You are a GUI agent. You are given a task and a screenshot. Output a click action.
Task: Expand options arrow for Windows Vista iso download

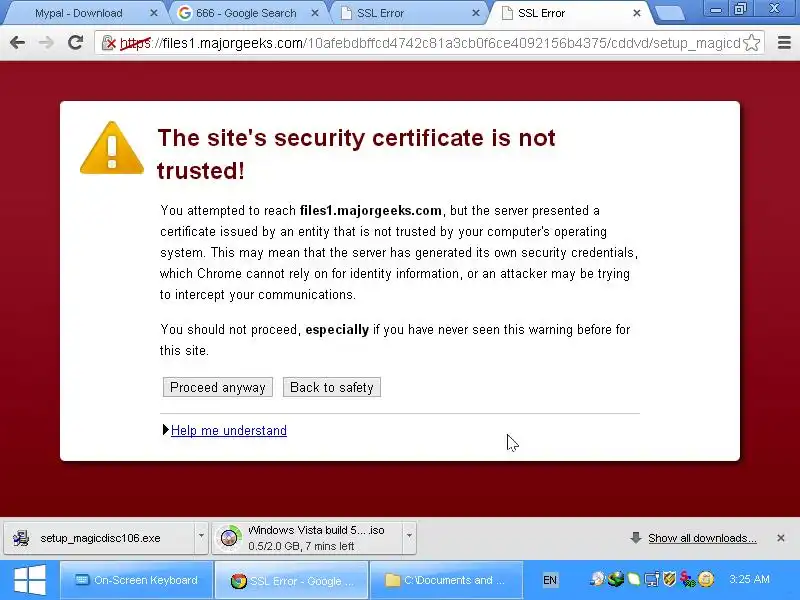[409, 536]
